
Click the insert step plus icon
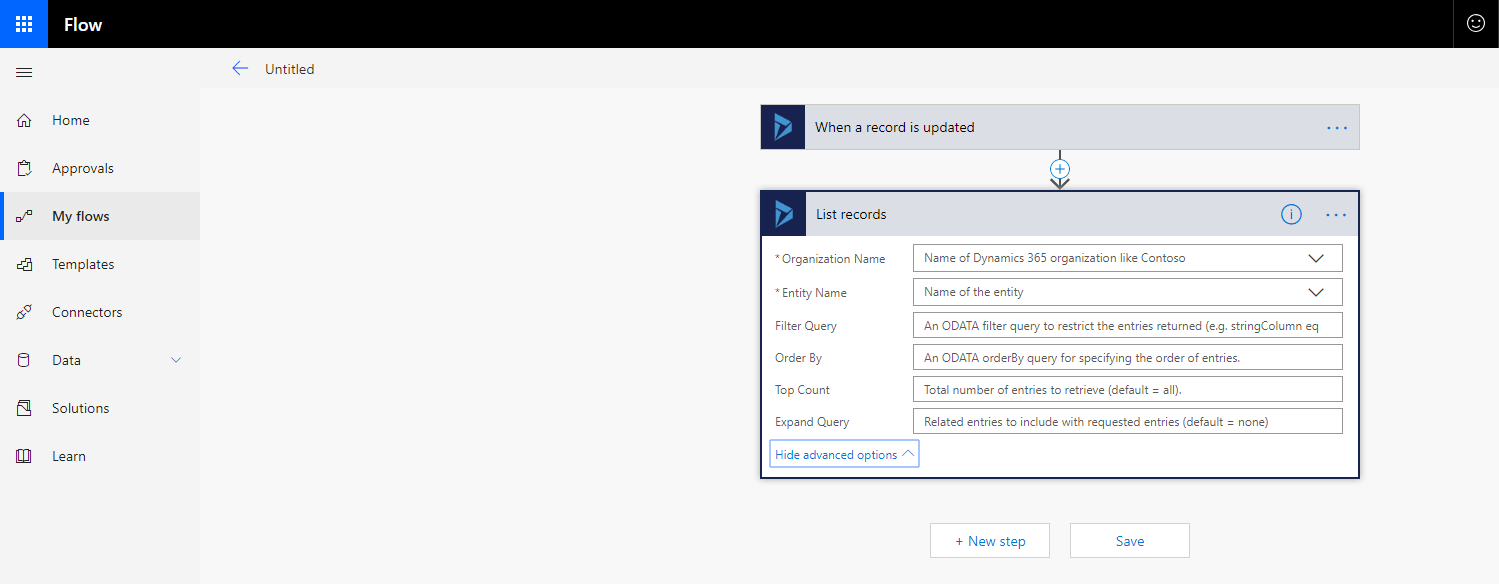[x=1060, y=169]
